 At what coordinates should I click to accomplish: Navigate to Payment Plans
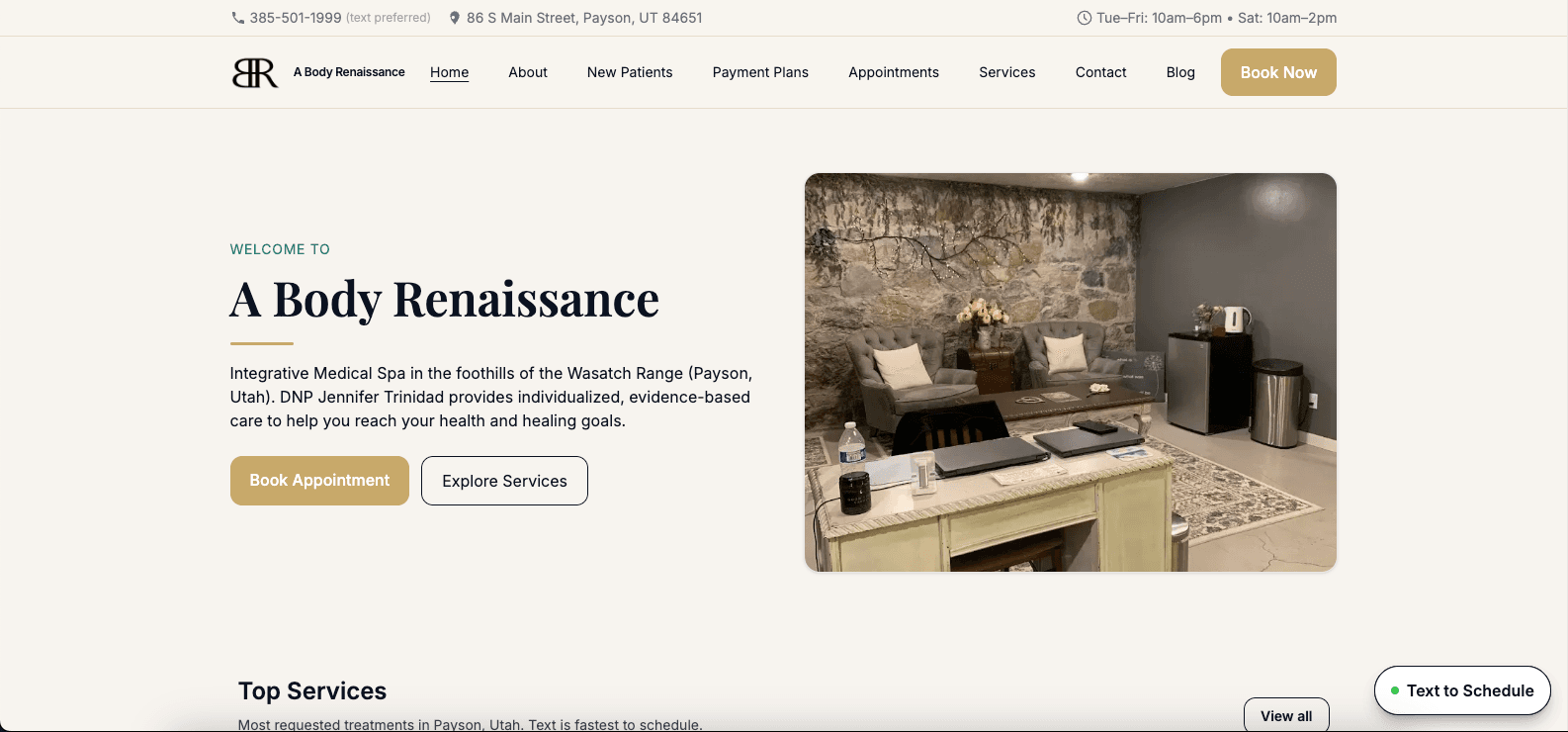tap(760, 72)
